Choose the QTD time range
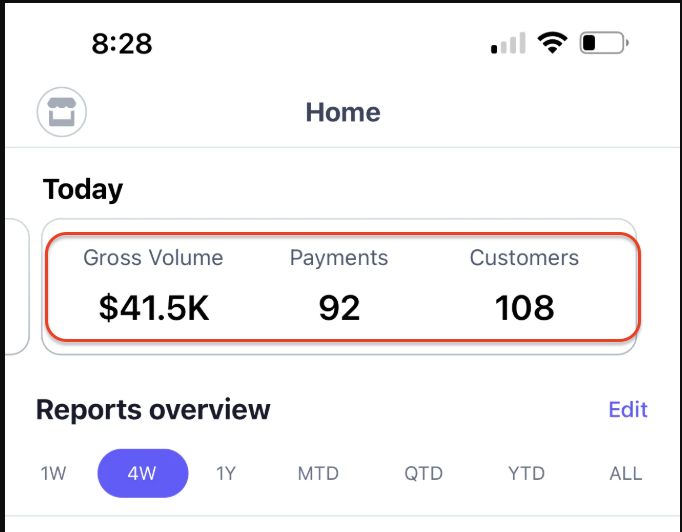The height and width of the screenshot is (532, 682). [x=423, y=473]
